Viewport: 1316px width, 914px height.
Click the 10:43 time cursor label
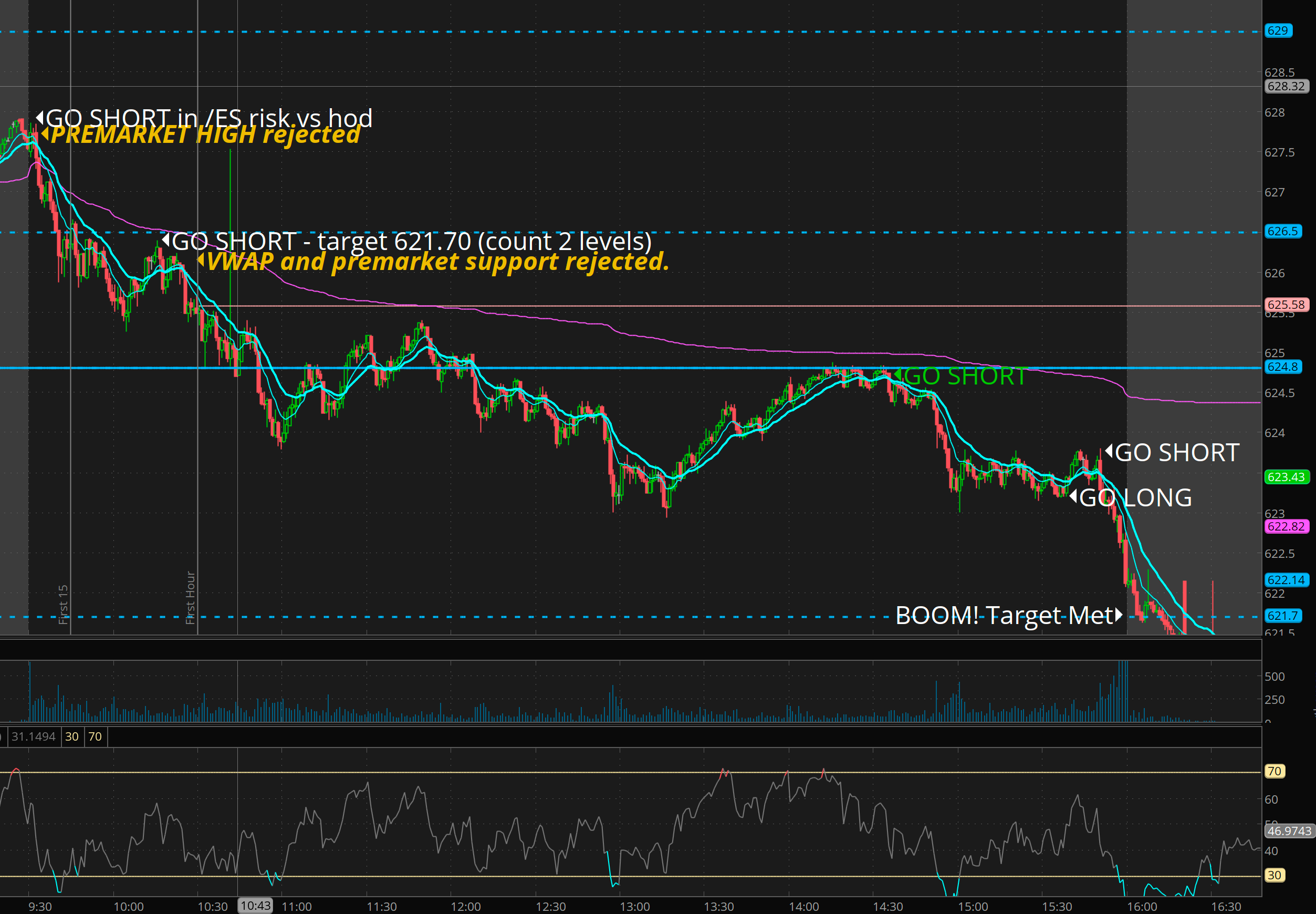pos(255,906)
